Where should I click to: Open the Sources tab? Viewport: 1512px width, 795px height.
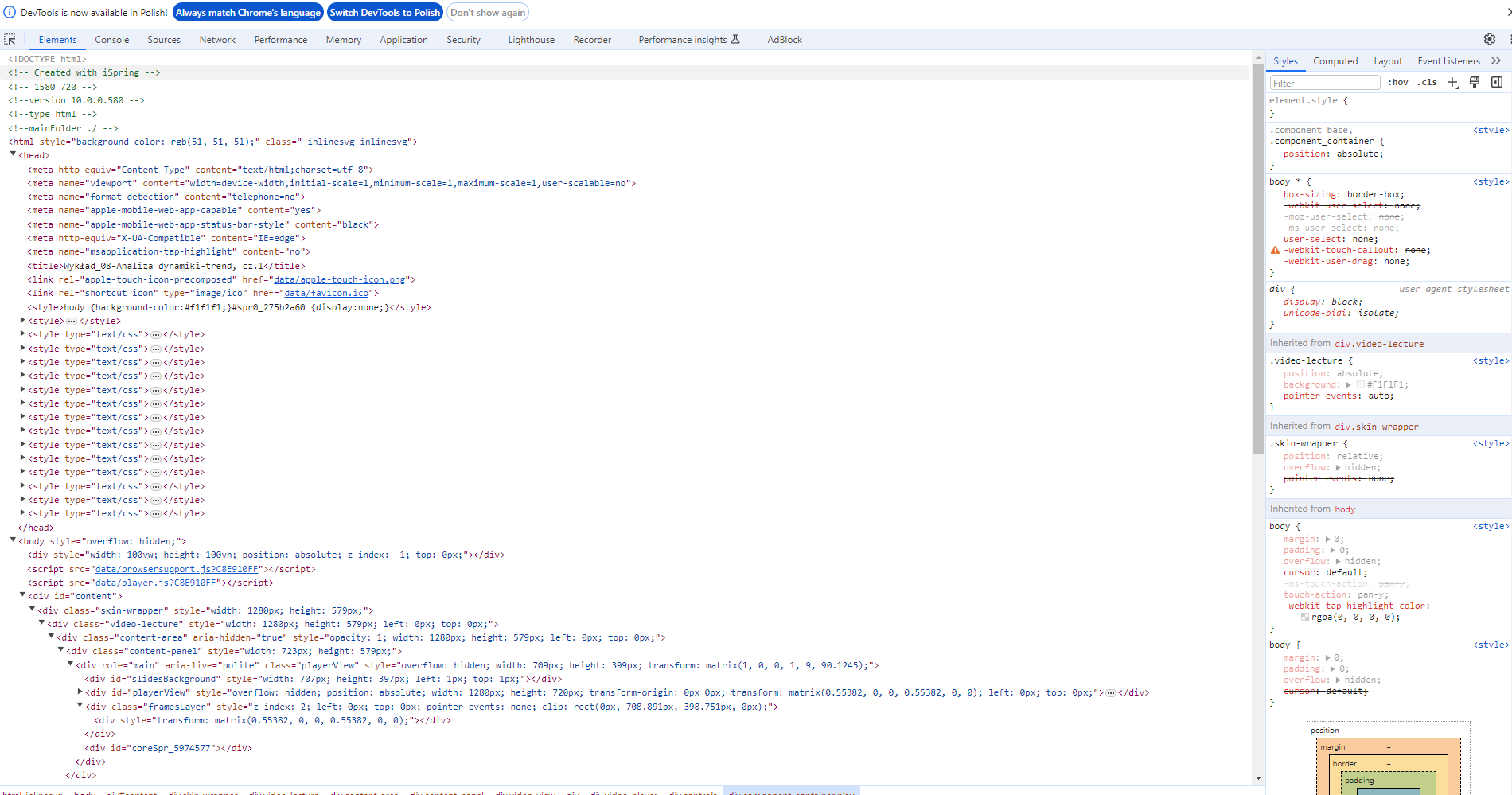164,40
